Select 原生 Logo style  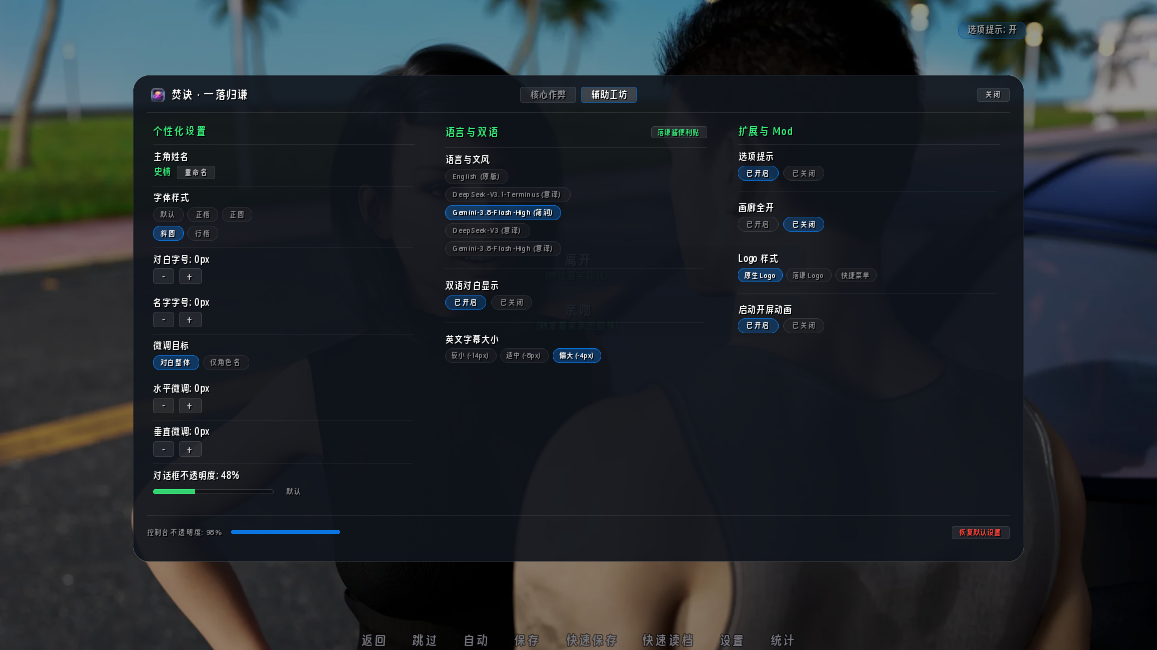click(760, 275)
